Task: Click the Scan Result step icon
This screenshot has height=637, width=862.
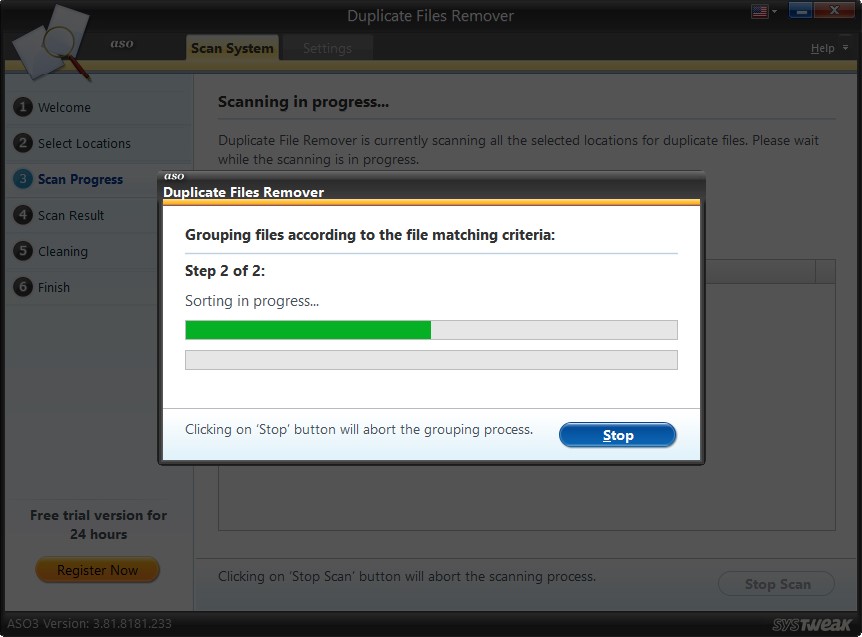Action: pos(22,215)
